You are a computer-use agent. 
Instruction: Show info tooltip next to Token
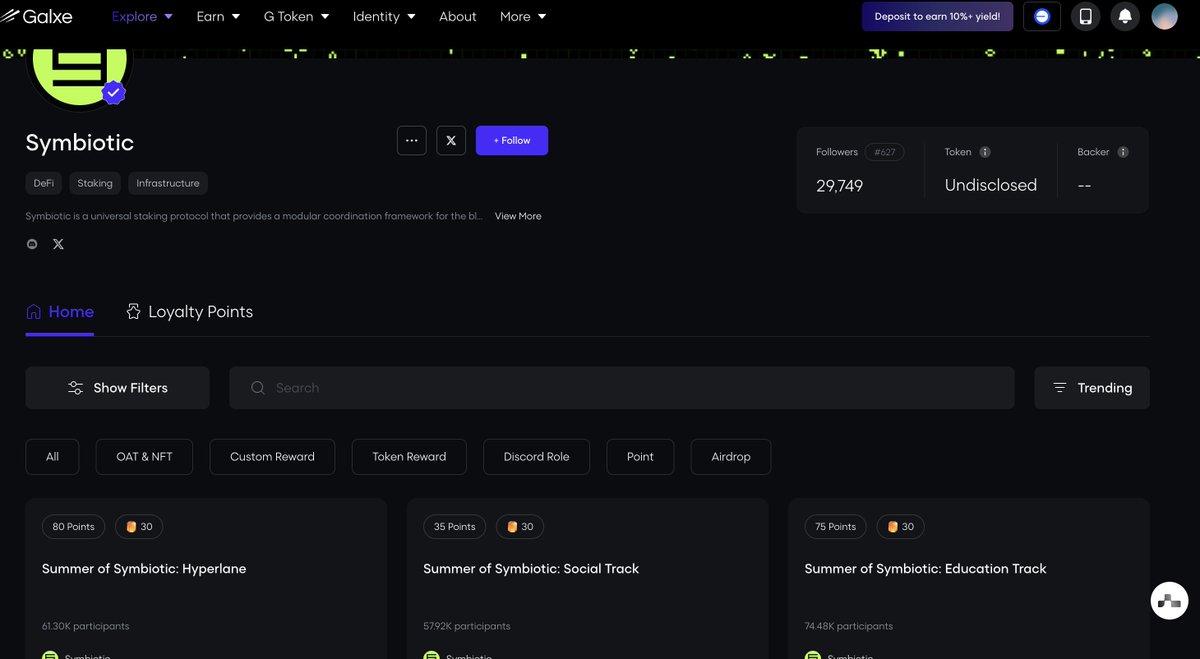[985, 152]
